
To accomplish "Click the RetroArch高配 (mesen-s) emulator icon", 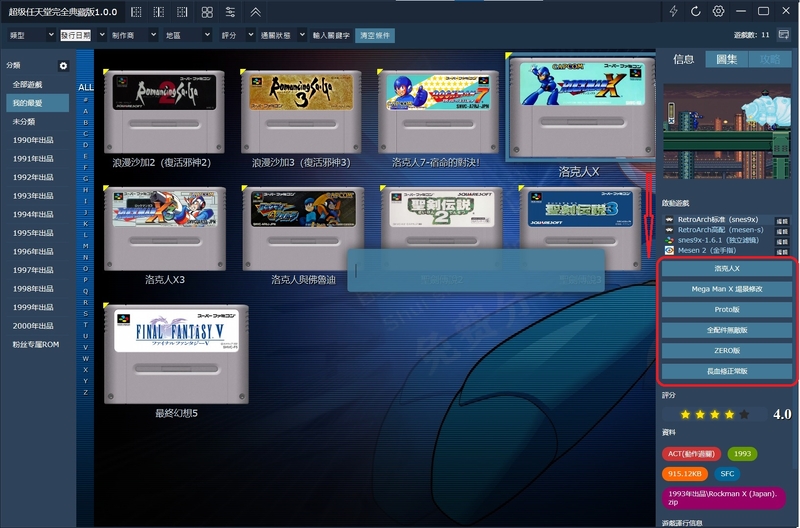I will tap(669, 230).
